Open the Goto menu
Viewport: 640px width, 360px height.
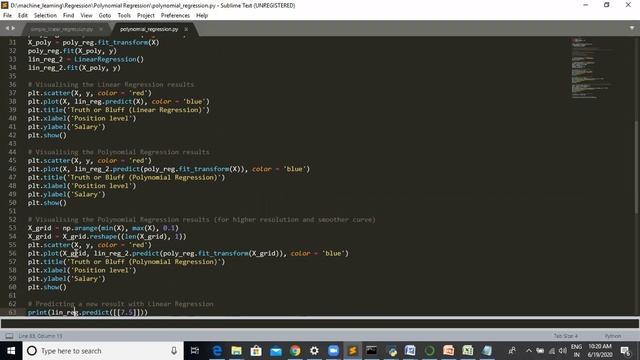point(105,16)
